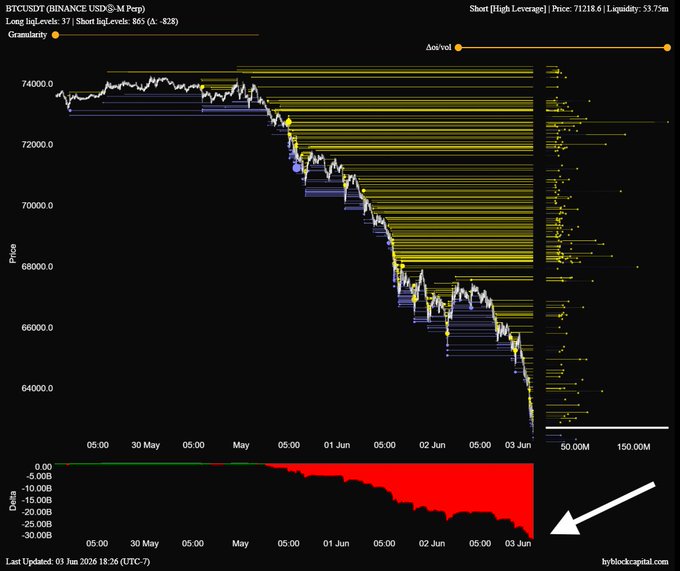Click the 68000.0 price axis label

(x=37, y=266)
